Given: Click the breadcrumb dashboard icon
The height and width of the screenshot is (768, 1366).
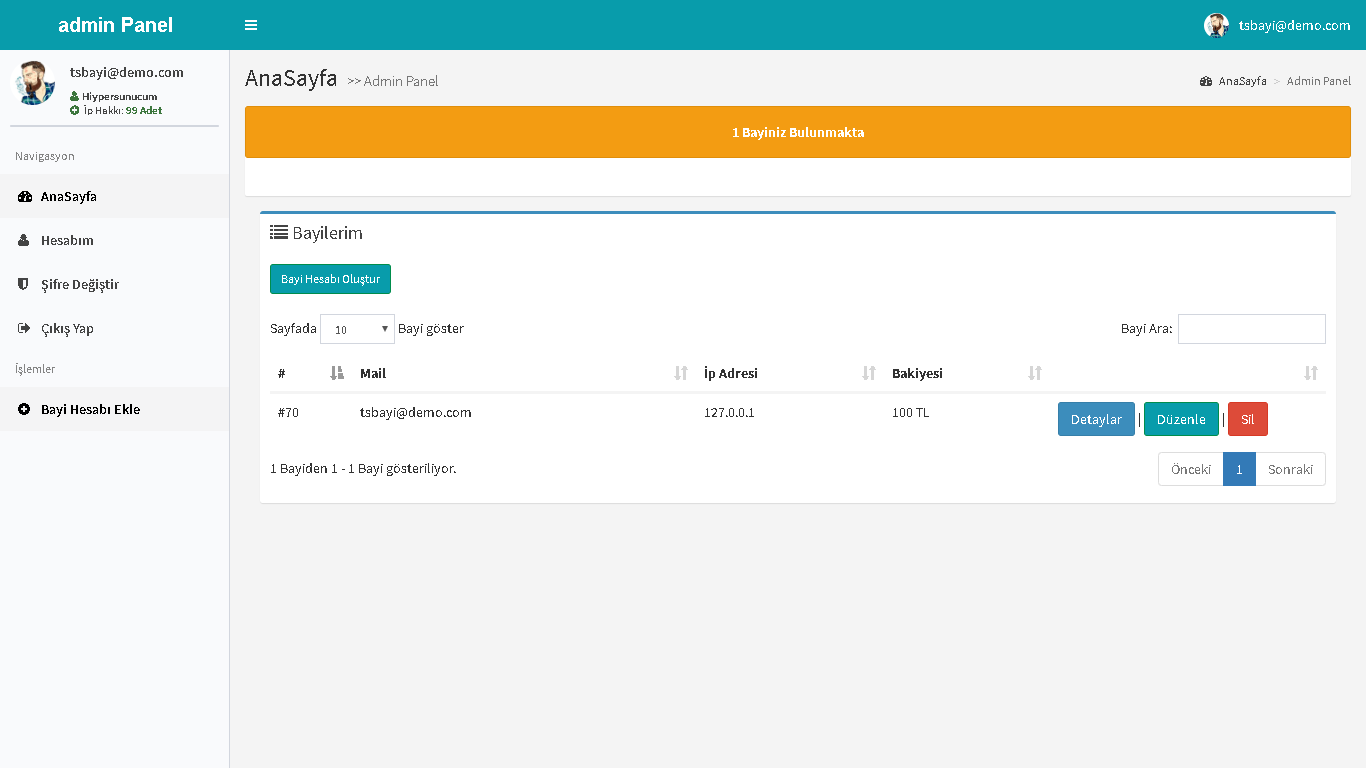Looking at the screenshot, I should (x=1206, y=81).
